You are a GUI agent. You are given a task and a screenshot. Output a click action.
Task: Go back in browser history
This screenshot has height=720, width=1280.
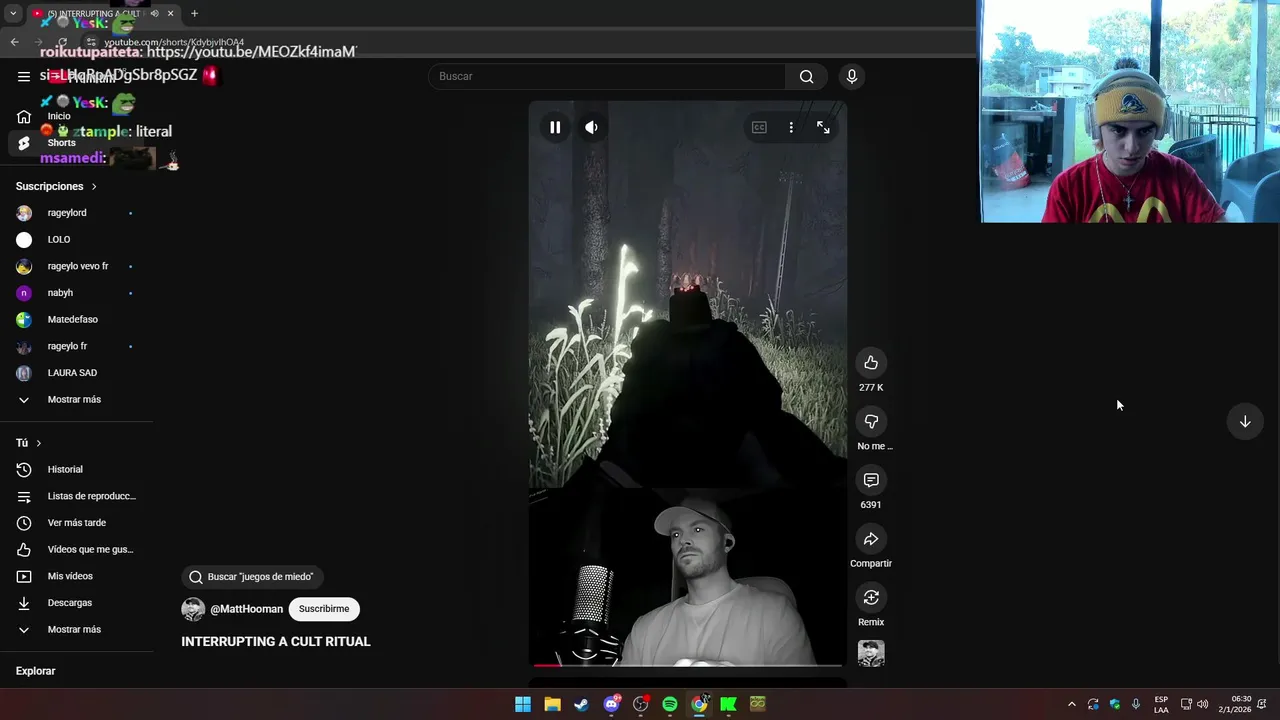pyautogui.click(x=14, y=42)
